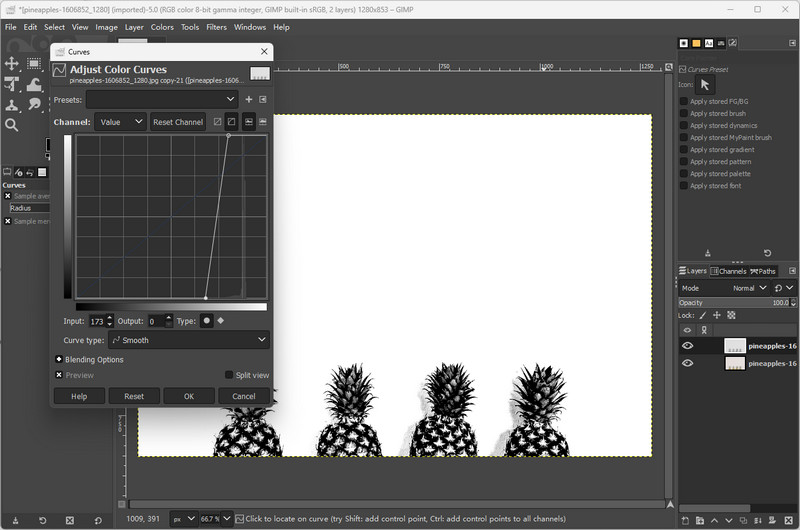Choose the Unified Transform tool
The image size is (800, 530).
11,84
